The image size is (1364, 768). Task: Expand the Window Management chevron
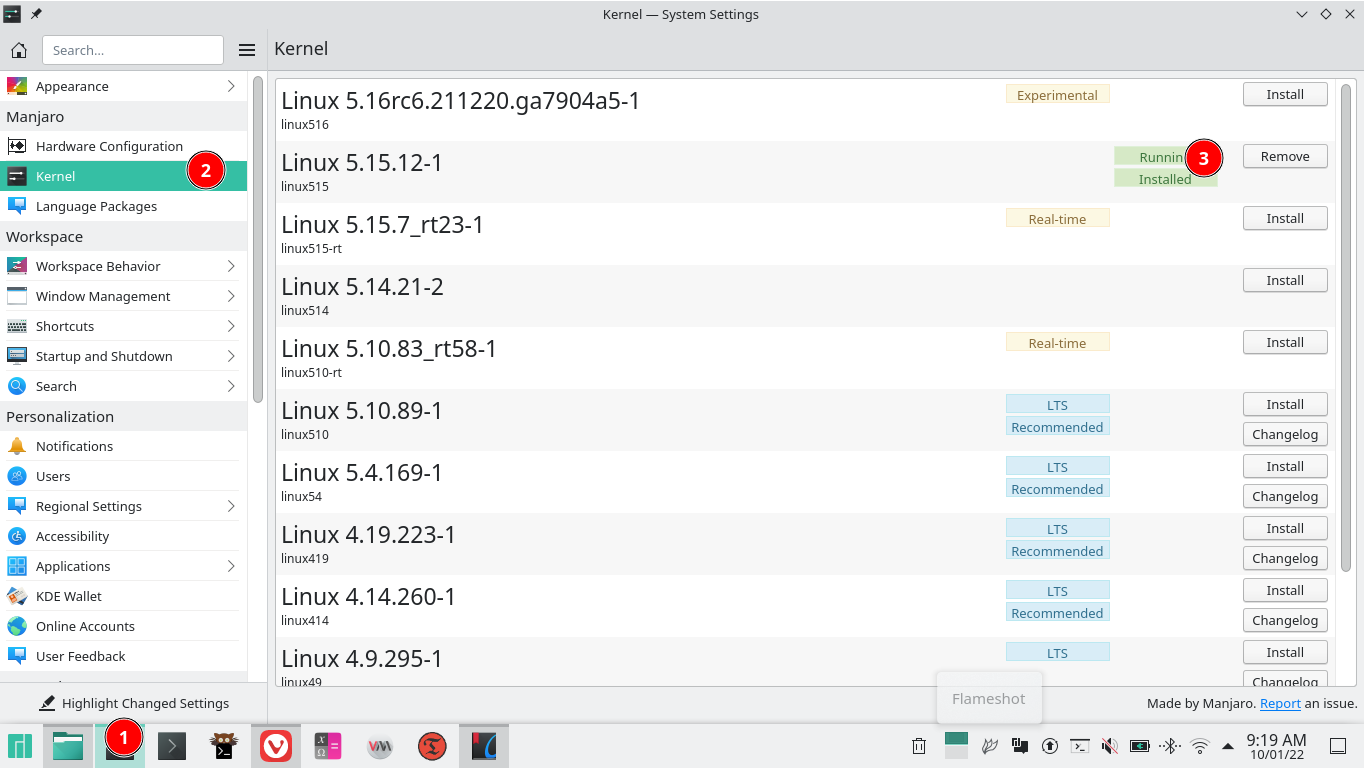click(x=231, y=296)
